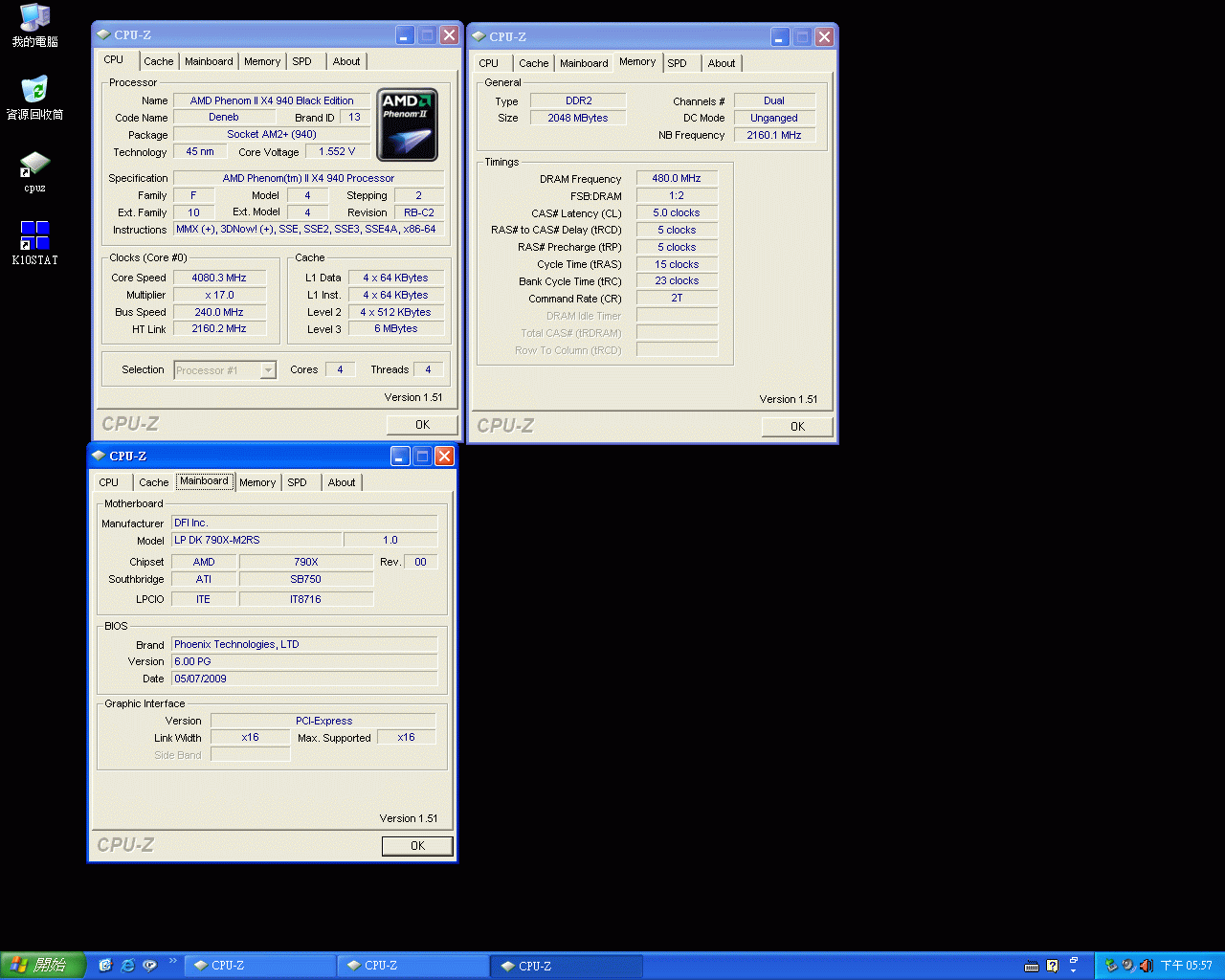Screen dimensions: 1225x980
Task: Switch to the first CPU-Z taskbar button
Action: 260,966
